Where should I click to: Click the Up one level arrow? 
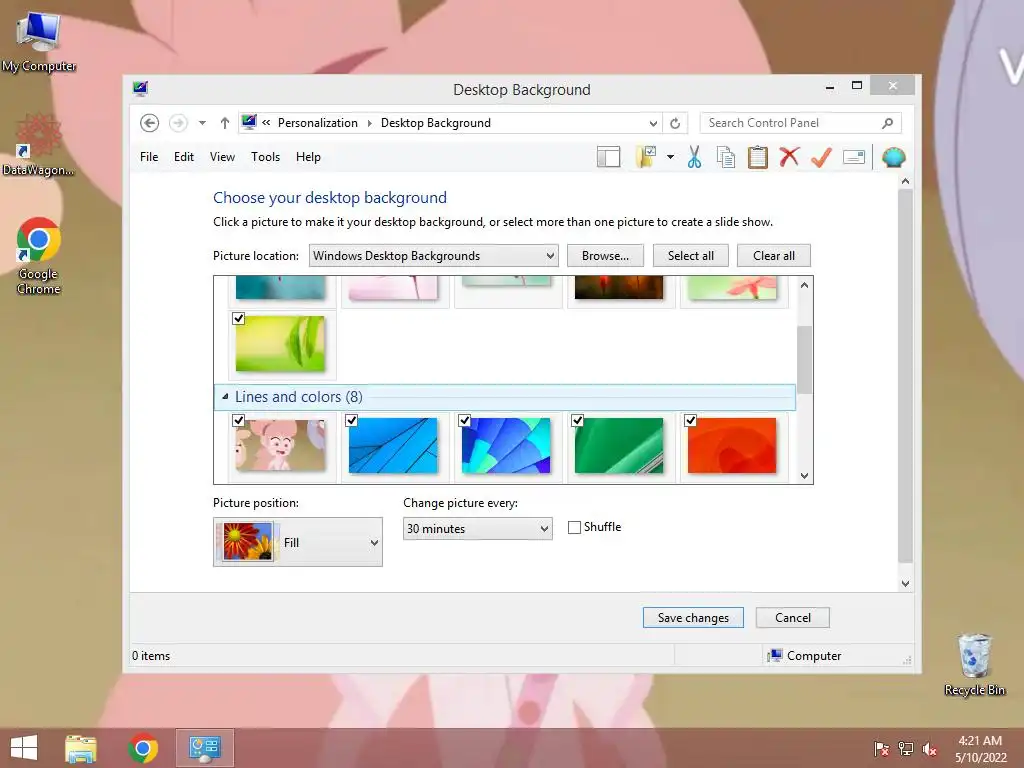(225, 123)
